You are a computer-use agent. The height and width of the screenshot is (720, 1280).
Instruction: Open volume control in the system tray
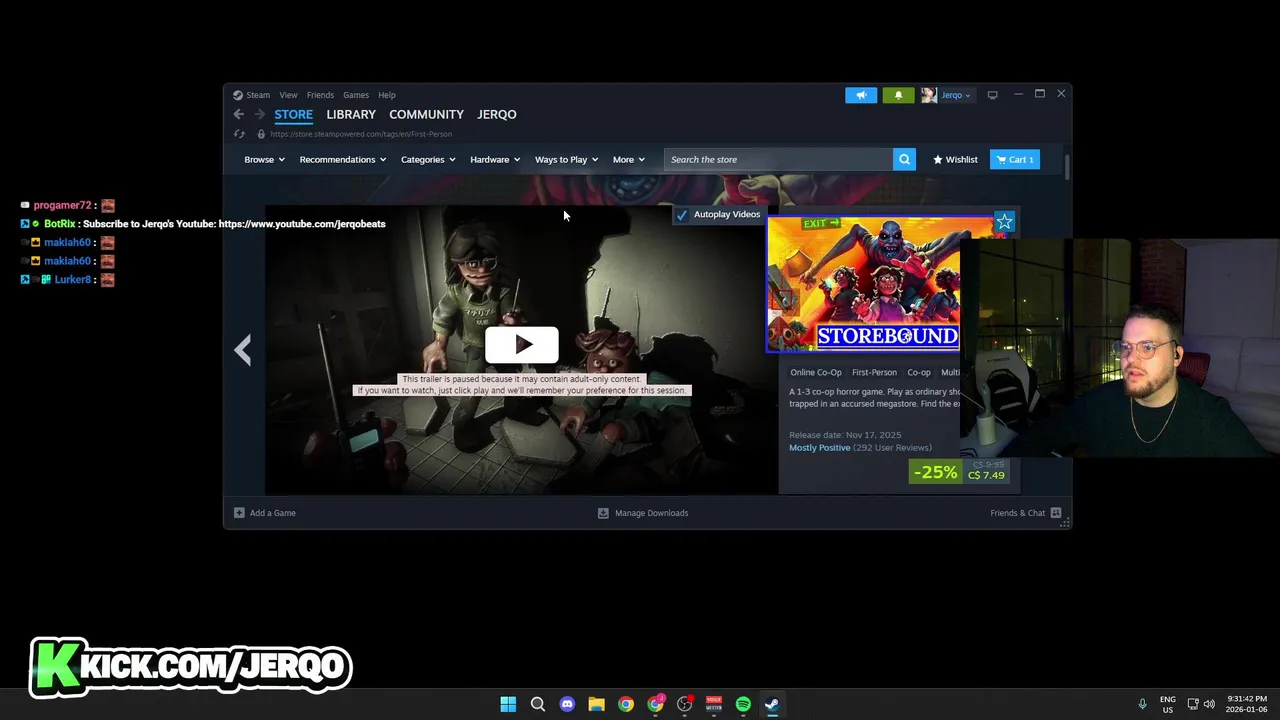(x=1209, y=704)
